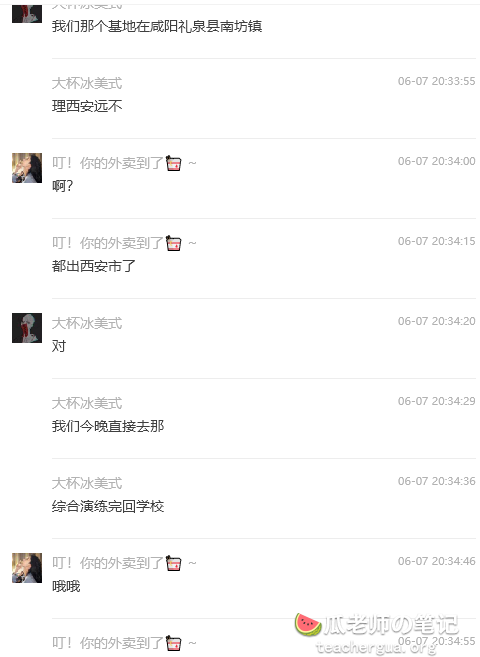Click sender name 大杯冰美式 at 20:34:36
The height and width of the screenshot is (657, 480).
coord(87,483)
